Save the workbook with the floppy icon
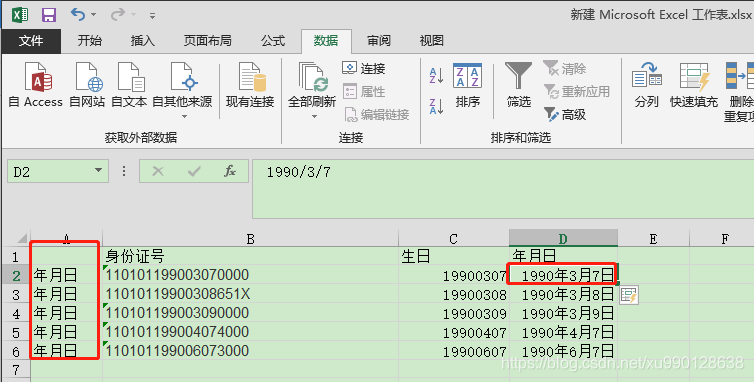The width and height of the screenshot is (754, 382). pyautogui.click(x=49, y=15)
